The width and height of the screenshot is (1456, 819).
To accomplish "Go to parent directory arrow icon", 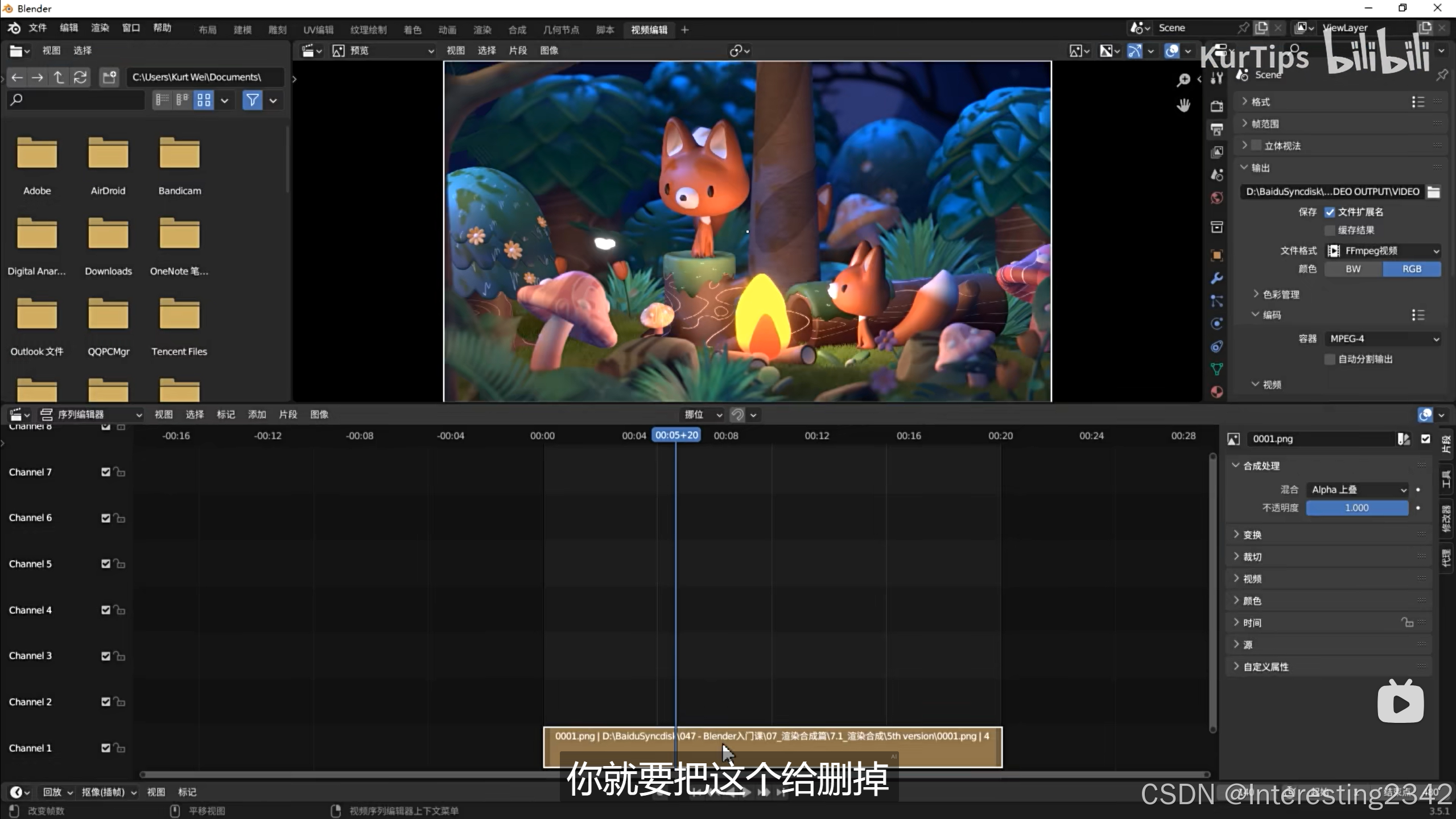I will pyautogui.click(x=59, y=77).
